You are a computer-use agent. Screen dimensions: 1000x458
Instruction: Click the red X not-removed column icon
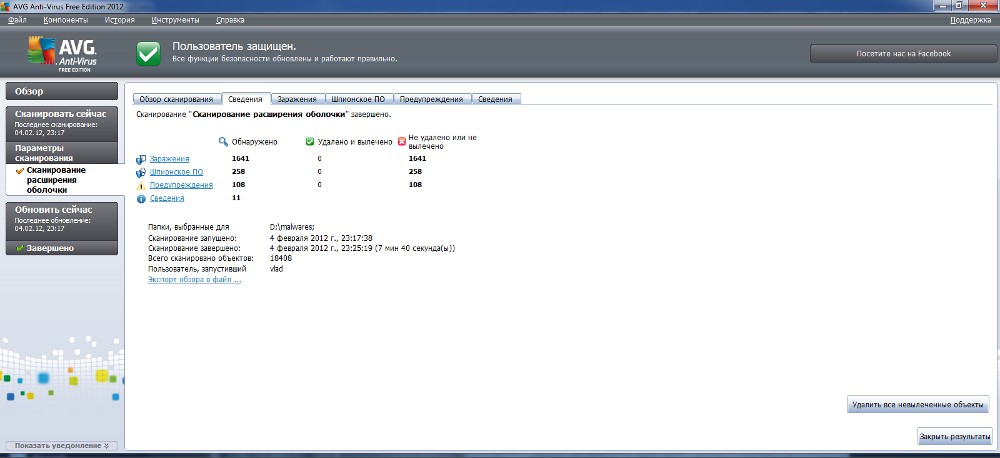(x=402, y=142)
